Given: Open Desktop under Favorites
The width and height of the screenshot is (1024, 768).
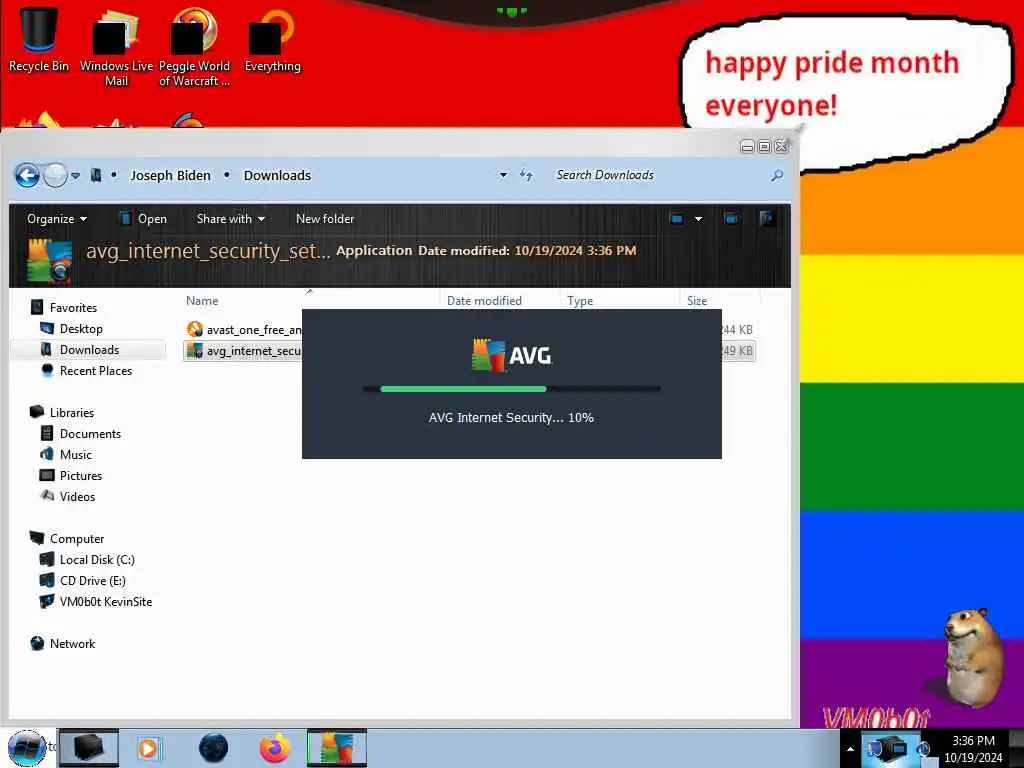Looking at the screenshot, I should click(x=72, y=328).
